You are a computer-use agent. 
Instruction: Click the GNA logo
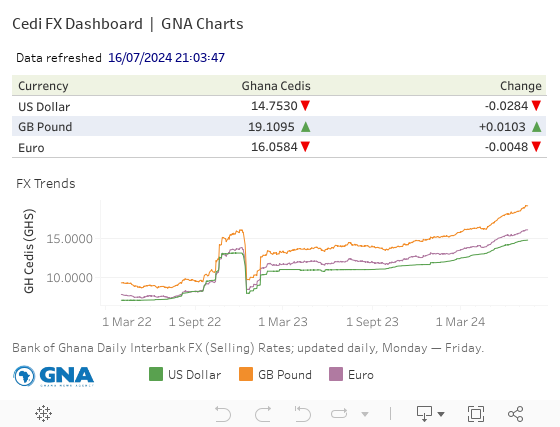click(x=54, y=376)
